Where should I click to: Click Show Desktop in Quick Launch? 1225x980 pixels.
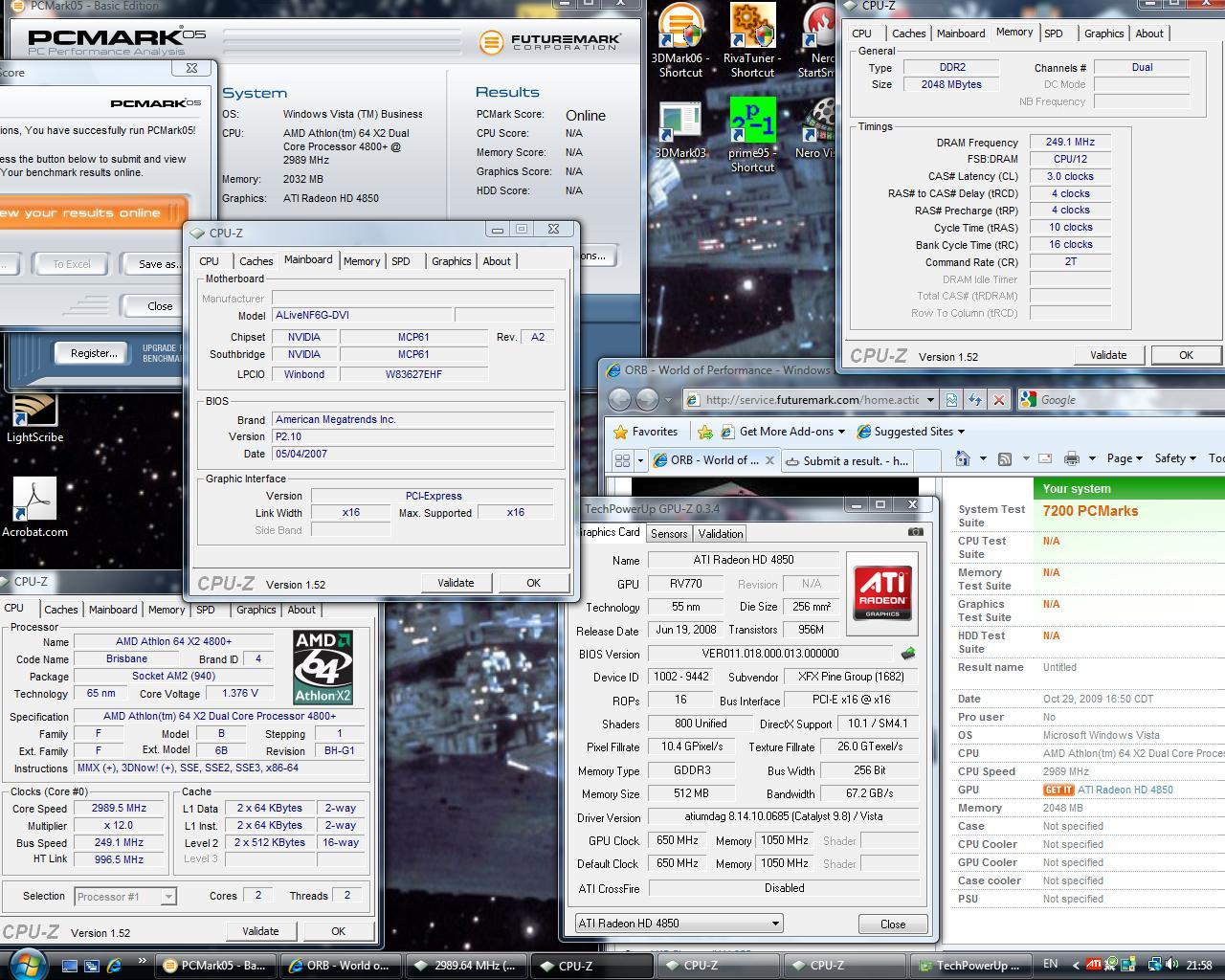pos(70,966)
